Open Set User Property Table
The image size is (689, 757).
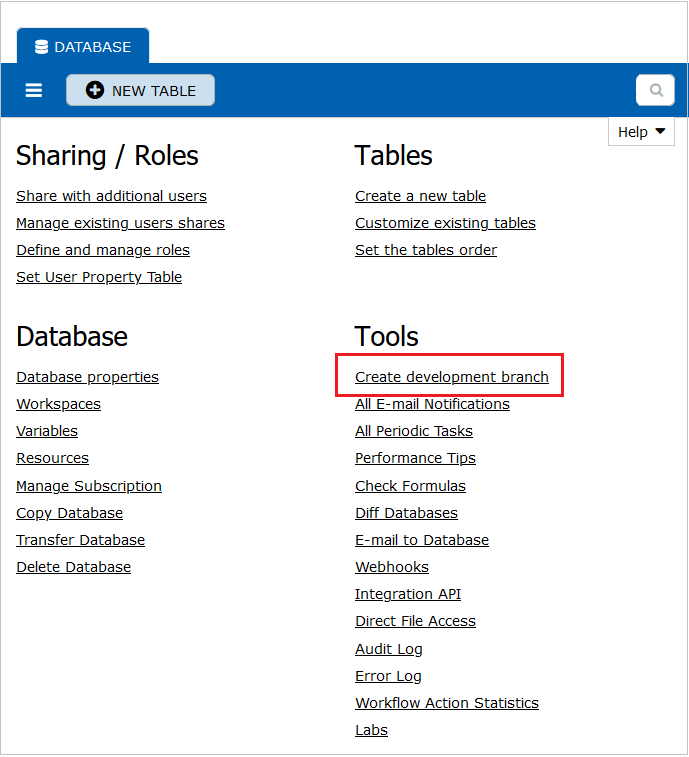99,277
